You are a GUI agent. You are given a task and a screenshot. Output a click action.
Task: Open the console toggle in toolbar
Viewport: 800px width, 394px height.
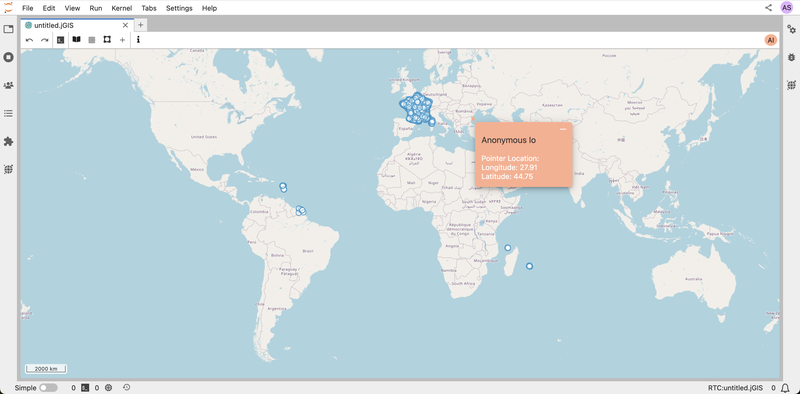click(61, 40)
